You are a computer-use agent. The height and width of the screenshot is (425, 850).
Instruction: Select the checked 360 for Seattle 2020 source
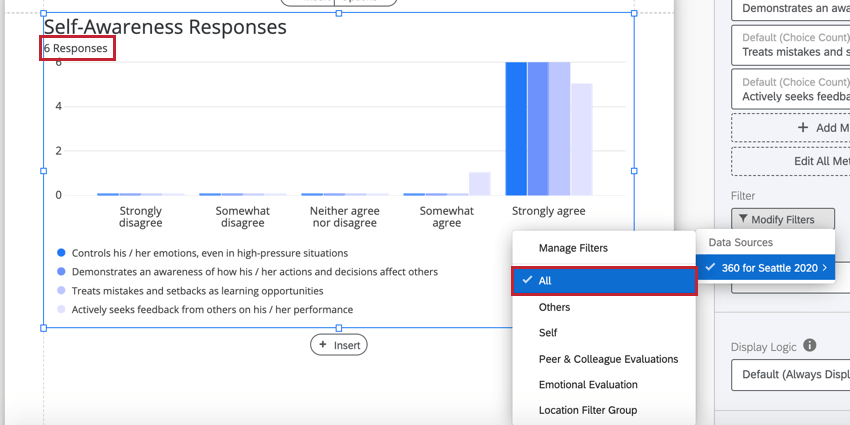(765, 268)
